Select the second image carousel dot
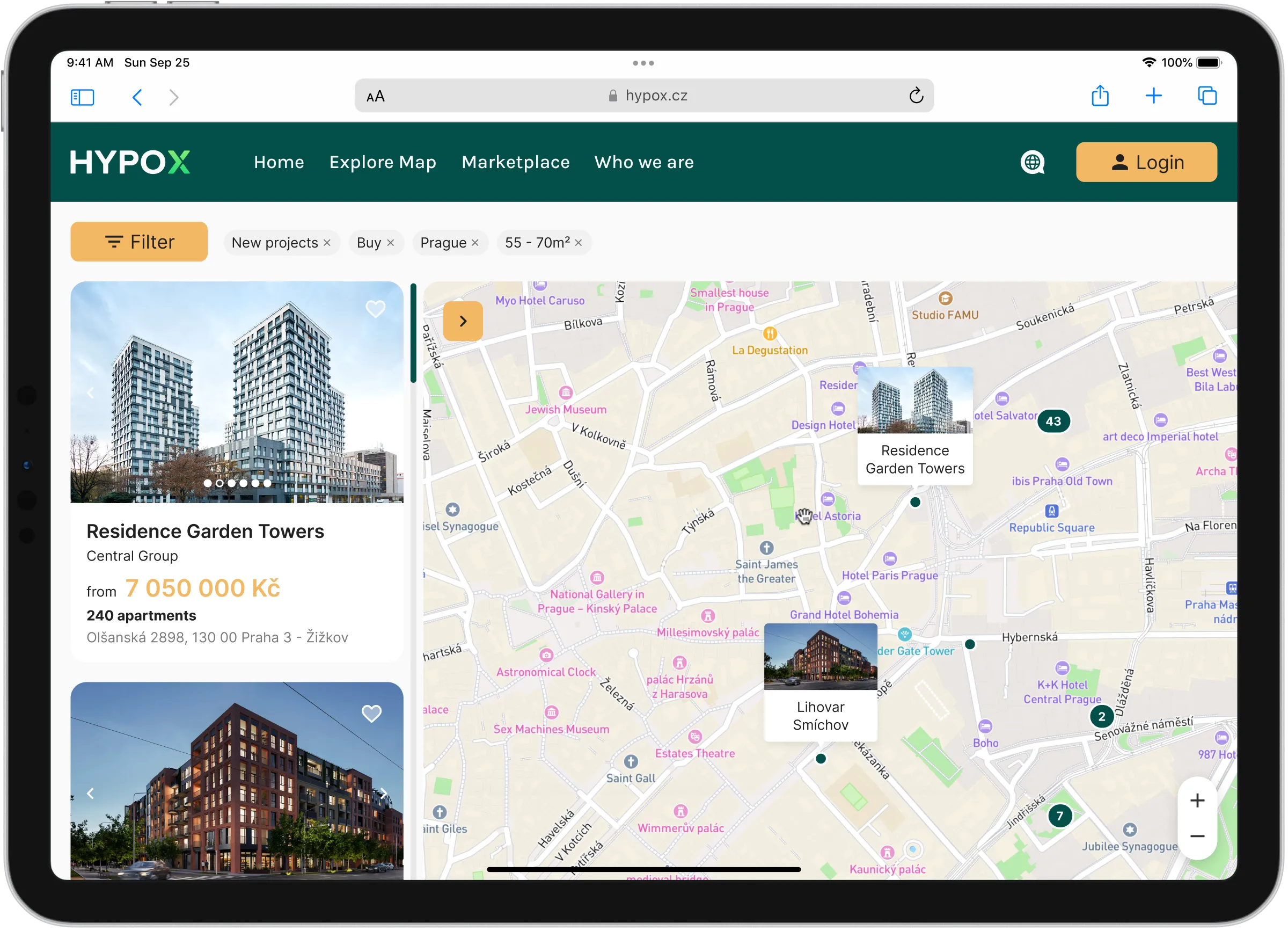Image resolution: width=1288 pixels, height=931 pixels. point(220,484)
